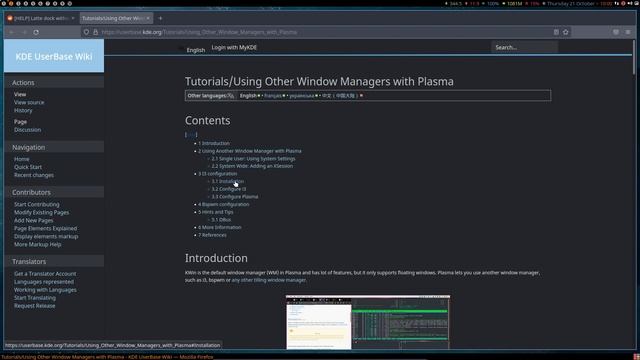Click the Pocket save icon in toolbar

tap(616, 32)
